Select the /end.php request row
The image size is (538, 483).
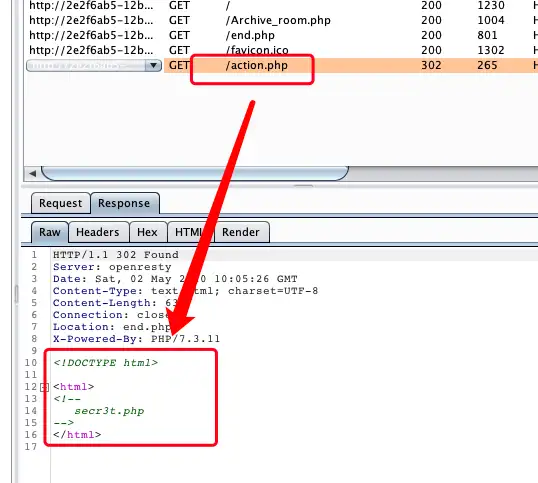[281, 35]
